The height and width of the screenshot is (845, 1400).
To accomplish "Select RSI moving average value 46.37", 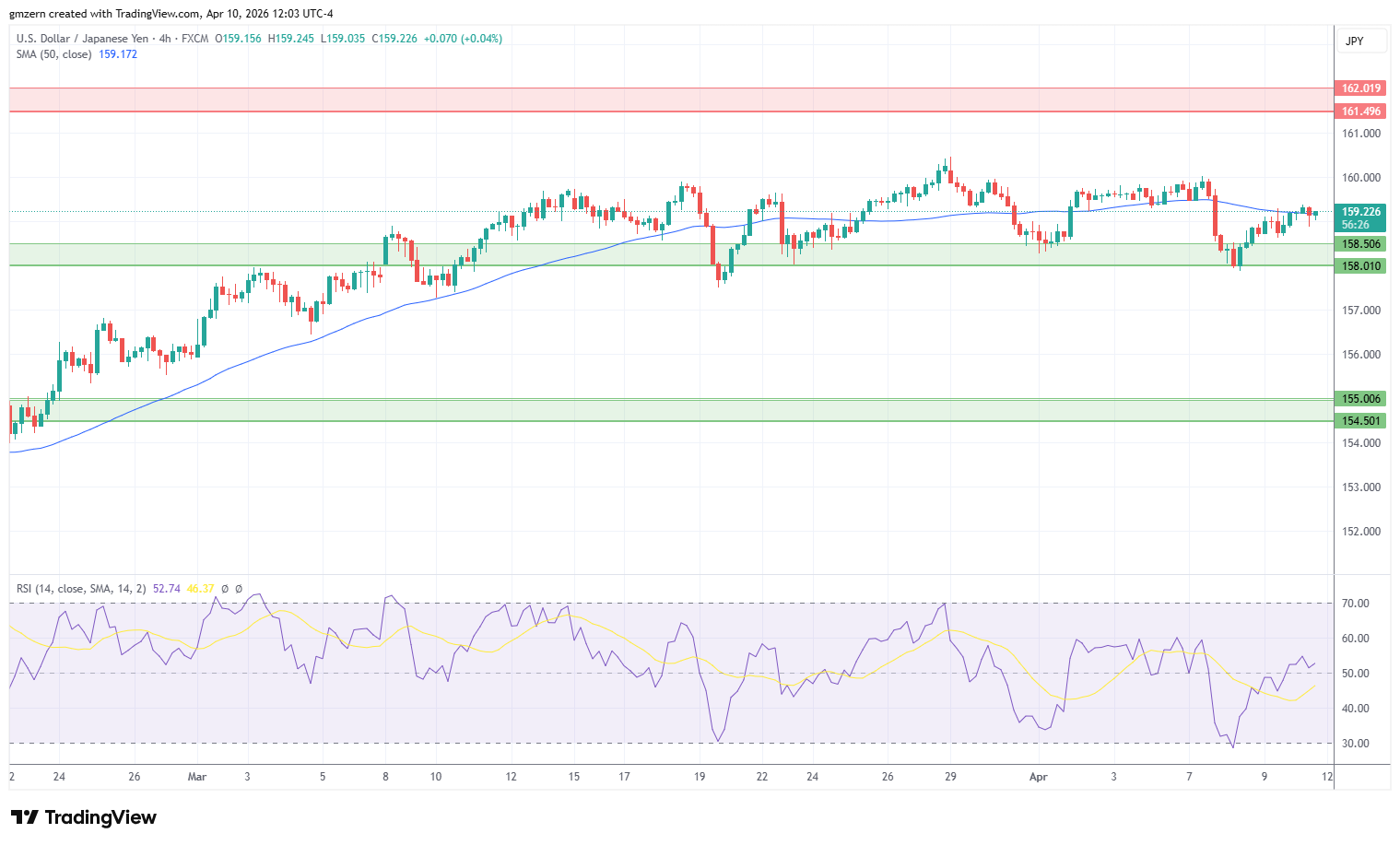I will 200,589.
